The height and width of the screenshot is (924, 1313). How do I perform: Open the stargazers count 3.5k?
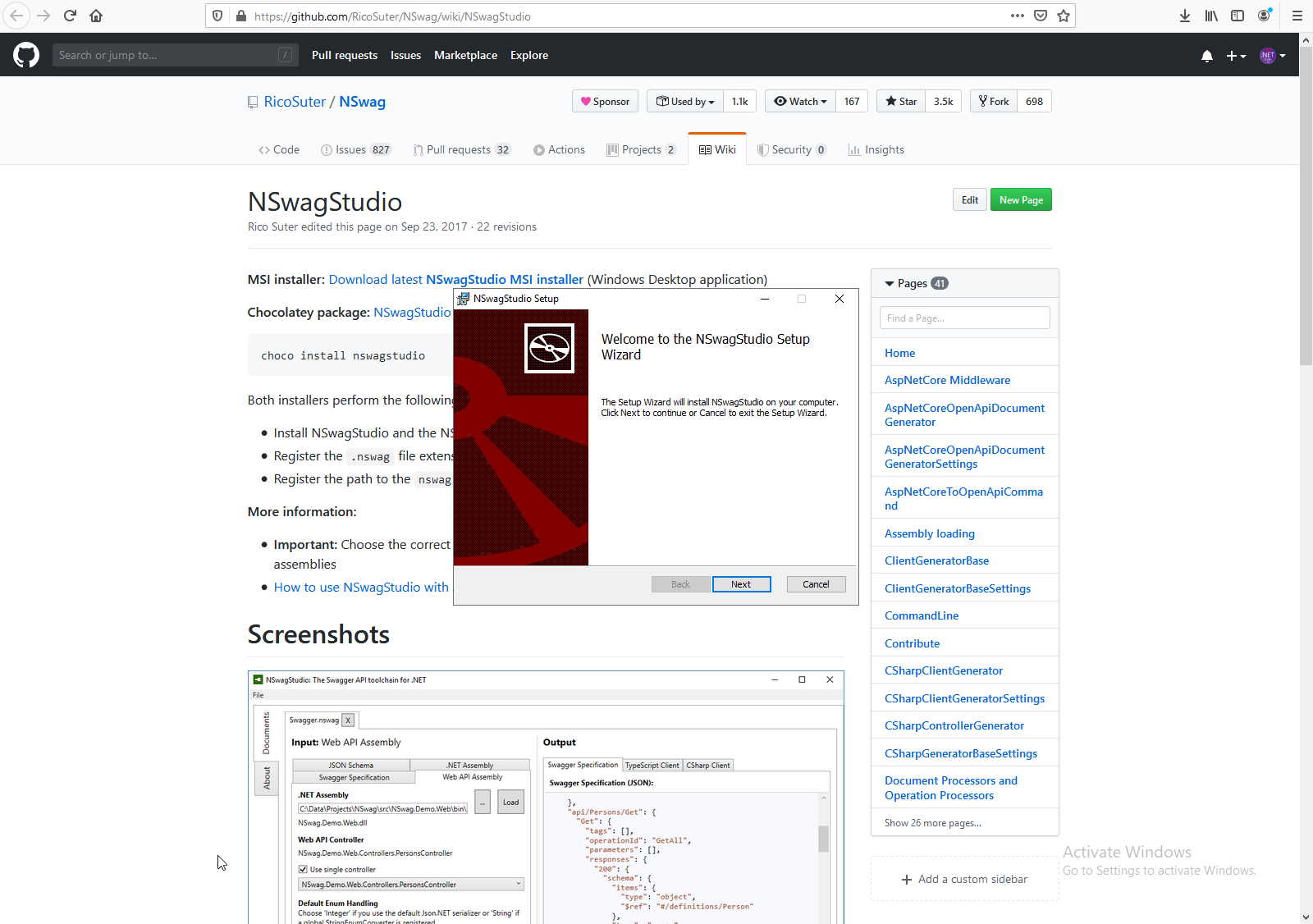[x=943, y=102]
